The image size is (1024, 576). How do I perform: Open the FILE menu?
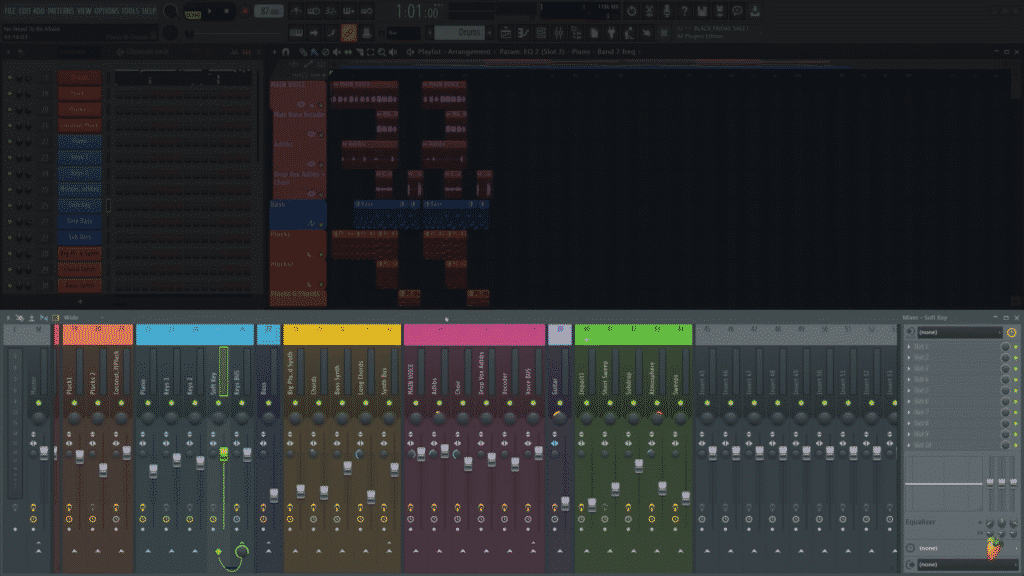point(10,10)
